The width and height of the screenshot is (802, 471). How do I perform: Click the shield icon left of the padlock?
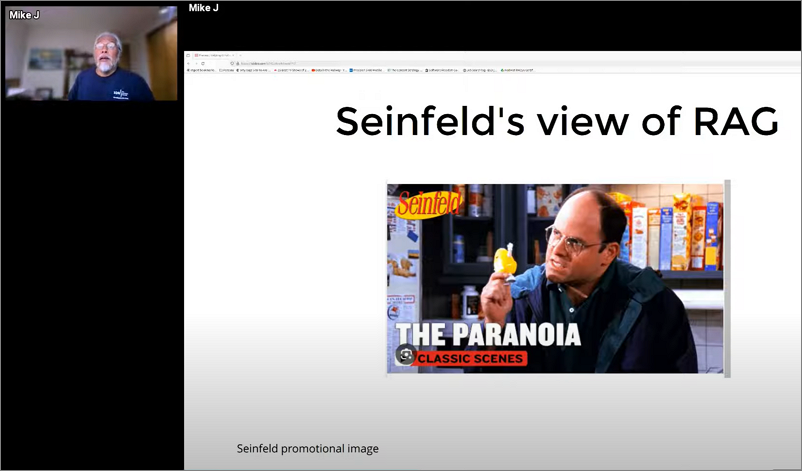pos(232,63)
